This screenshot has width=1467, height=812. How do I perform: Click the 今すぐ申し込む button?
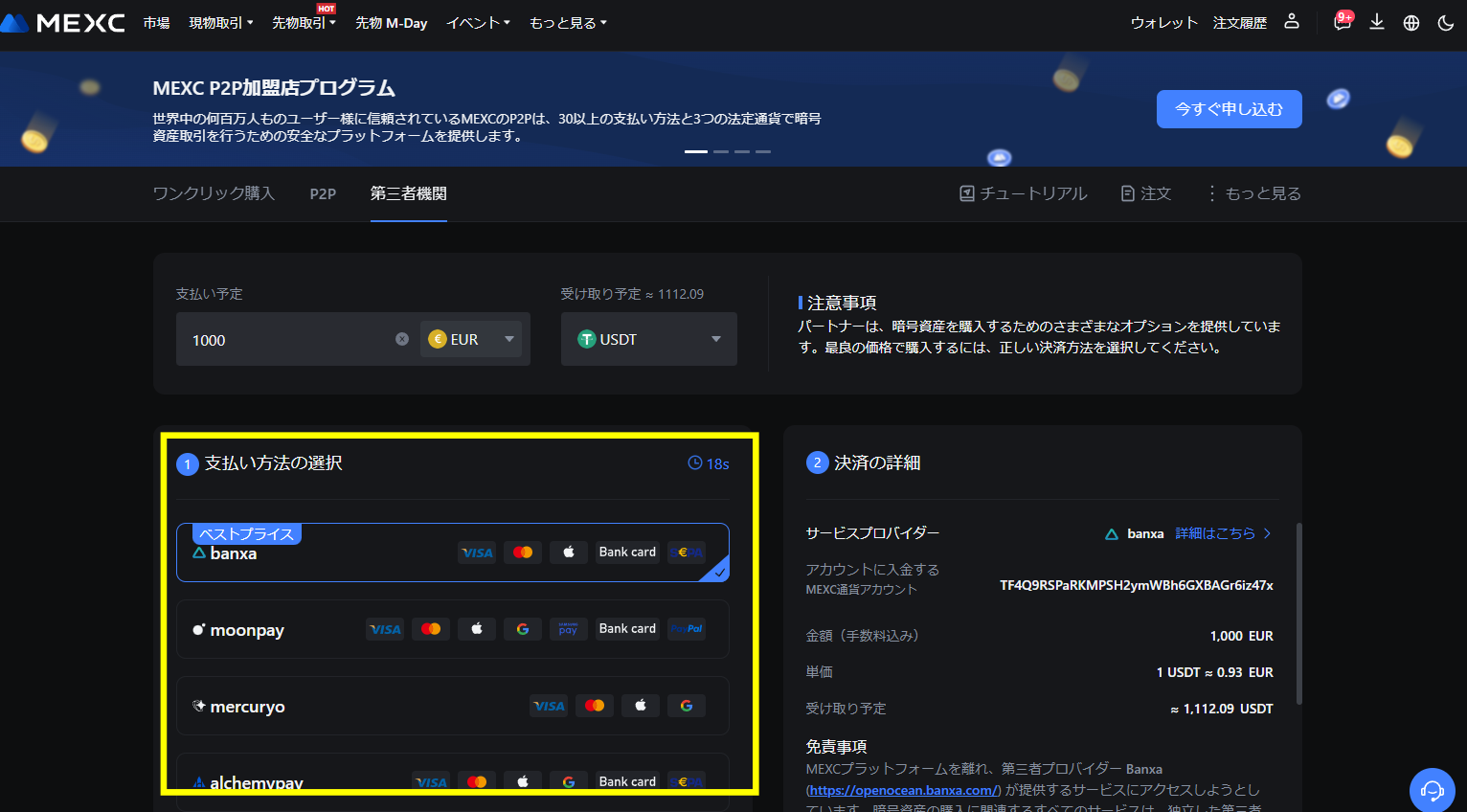[x=1230, y=109]
